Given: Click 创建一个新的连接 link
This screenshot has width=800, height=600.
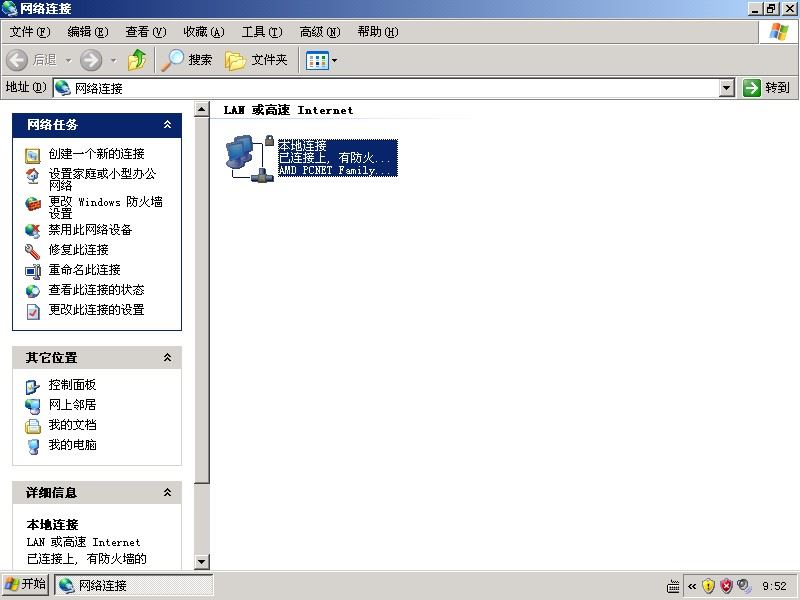Looking at the screenshot, I should point(96,154).
